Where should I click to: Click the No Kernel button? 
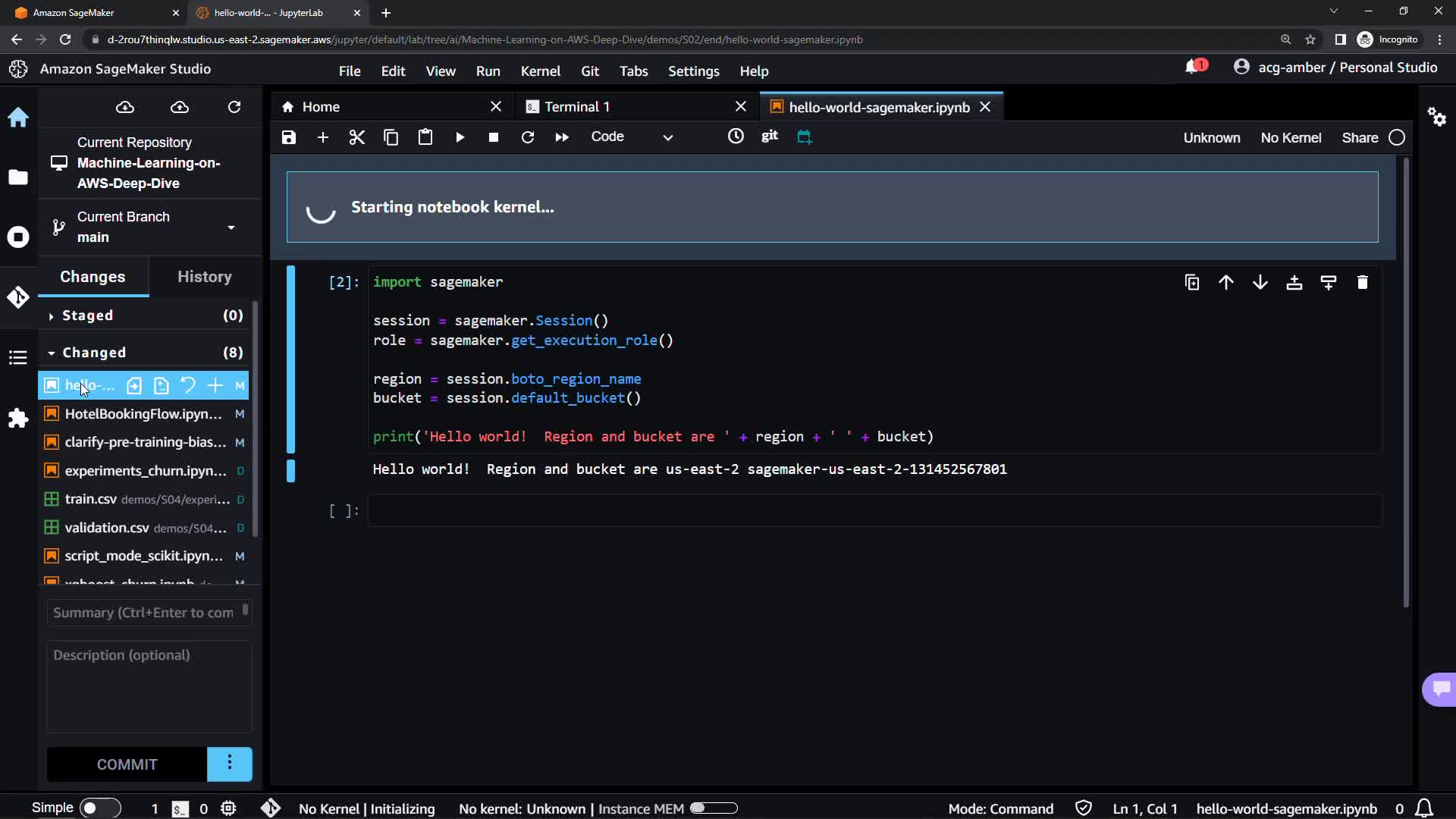coord(1291,138)
